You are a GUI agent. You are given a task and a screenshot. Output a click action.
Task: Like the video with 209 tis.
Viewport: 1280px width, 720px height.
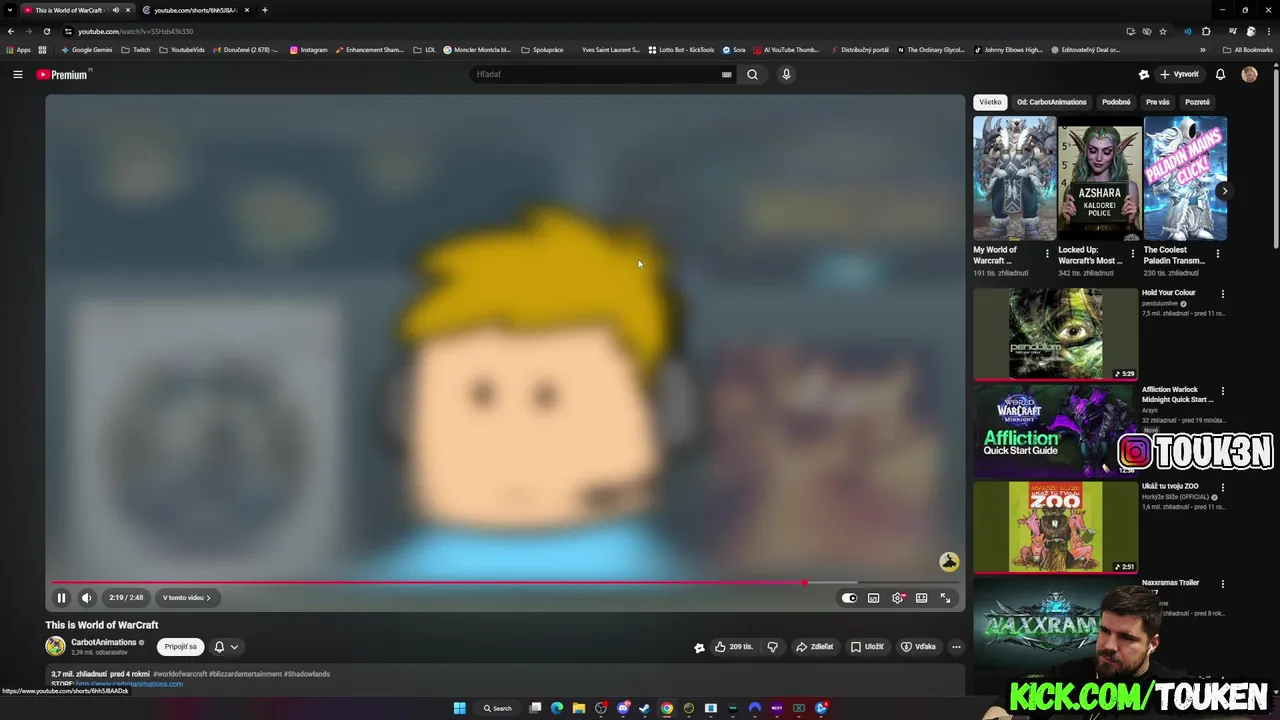pos(733,647)
